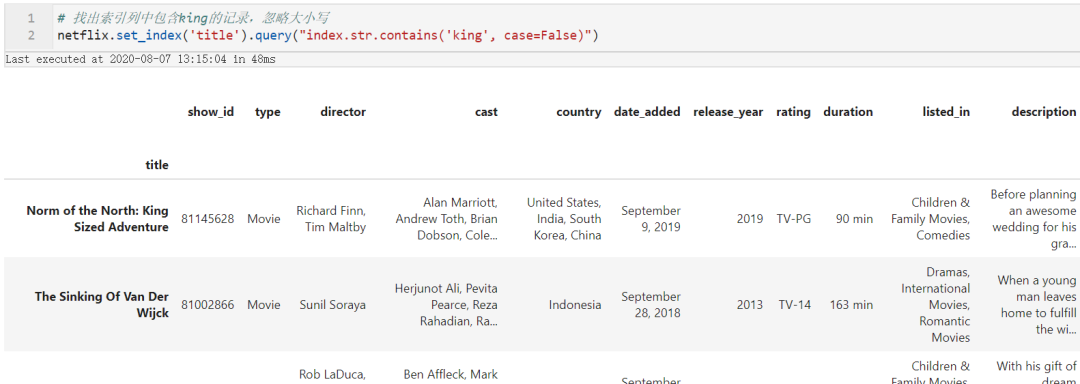Screen dimensions: 1080x384
Task: Click show_id 81002866 cell
Action: pyautogui.click(x=207, y=304)
